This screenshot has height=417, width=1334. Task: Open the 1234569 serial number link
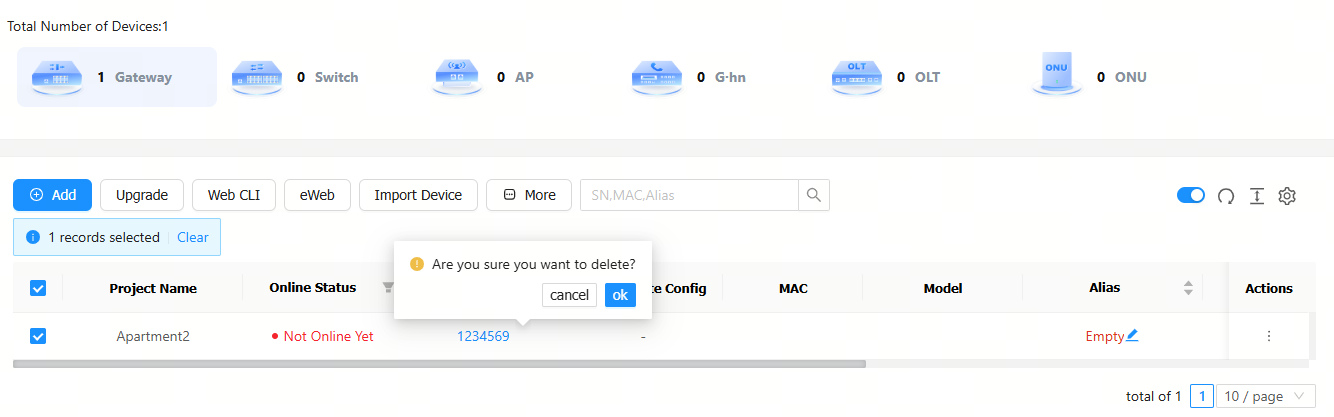[483, 336]
